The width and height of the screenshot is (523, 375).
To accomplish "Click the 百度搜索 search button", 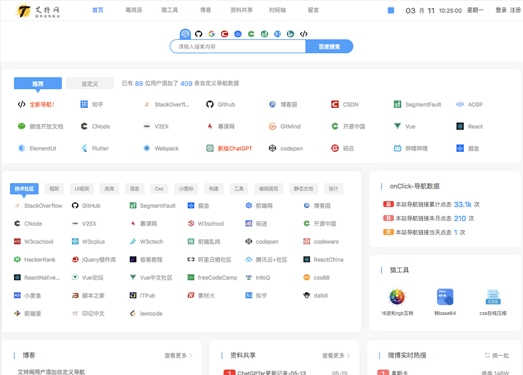I will 329,46.
